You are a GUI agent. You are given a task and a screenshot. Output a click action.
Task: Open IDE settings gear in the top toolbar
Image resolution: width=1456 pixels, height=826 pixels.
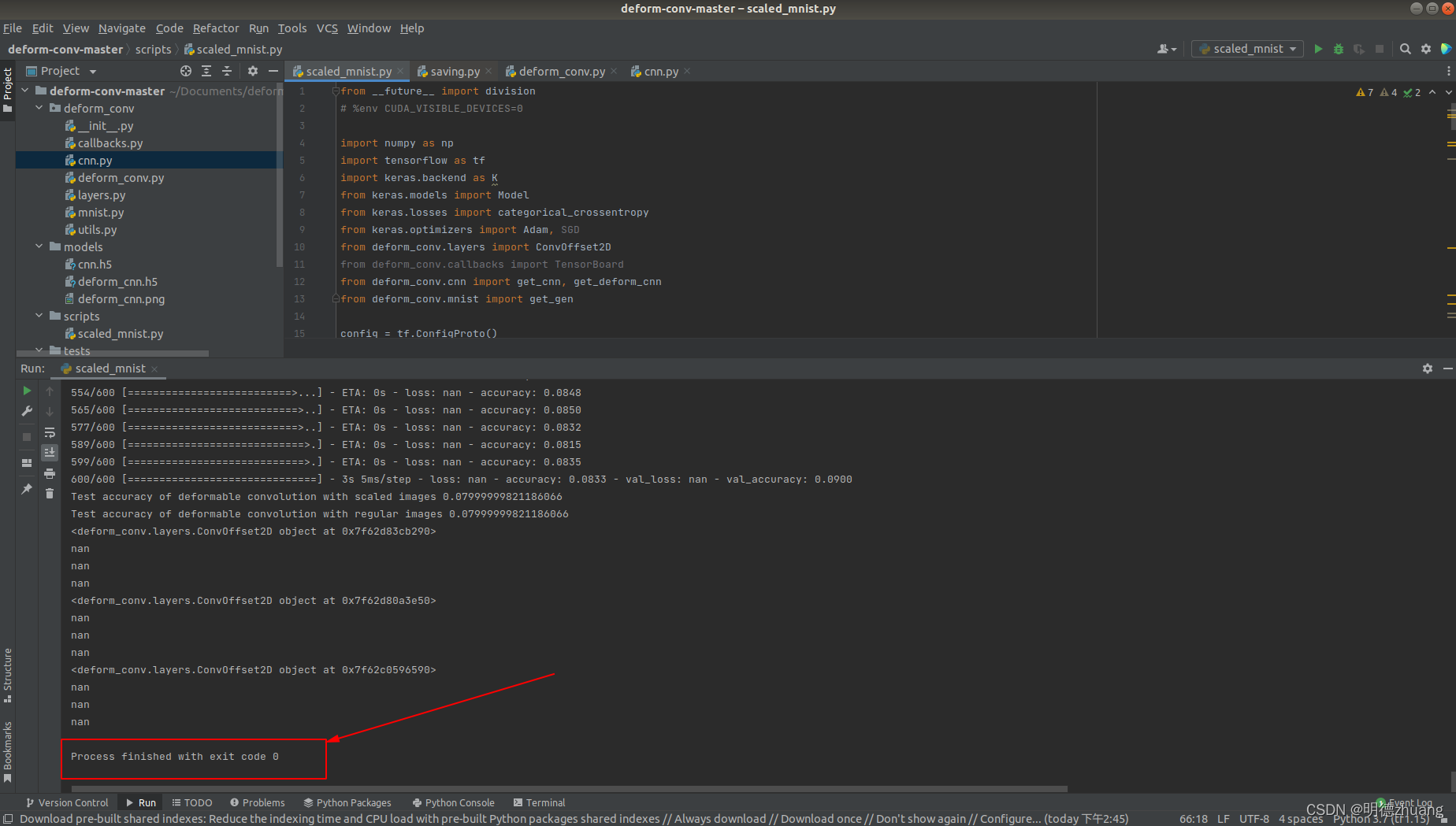[1426, 49]
